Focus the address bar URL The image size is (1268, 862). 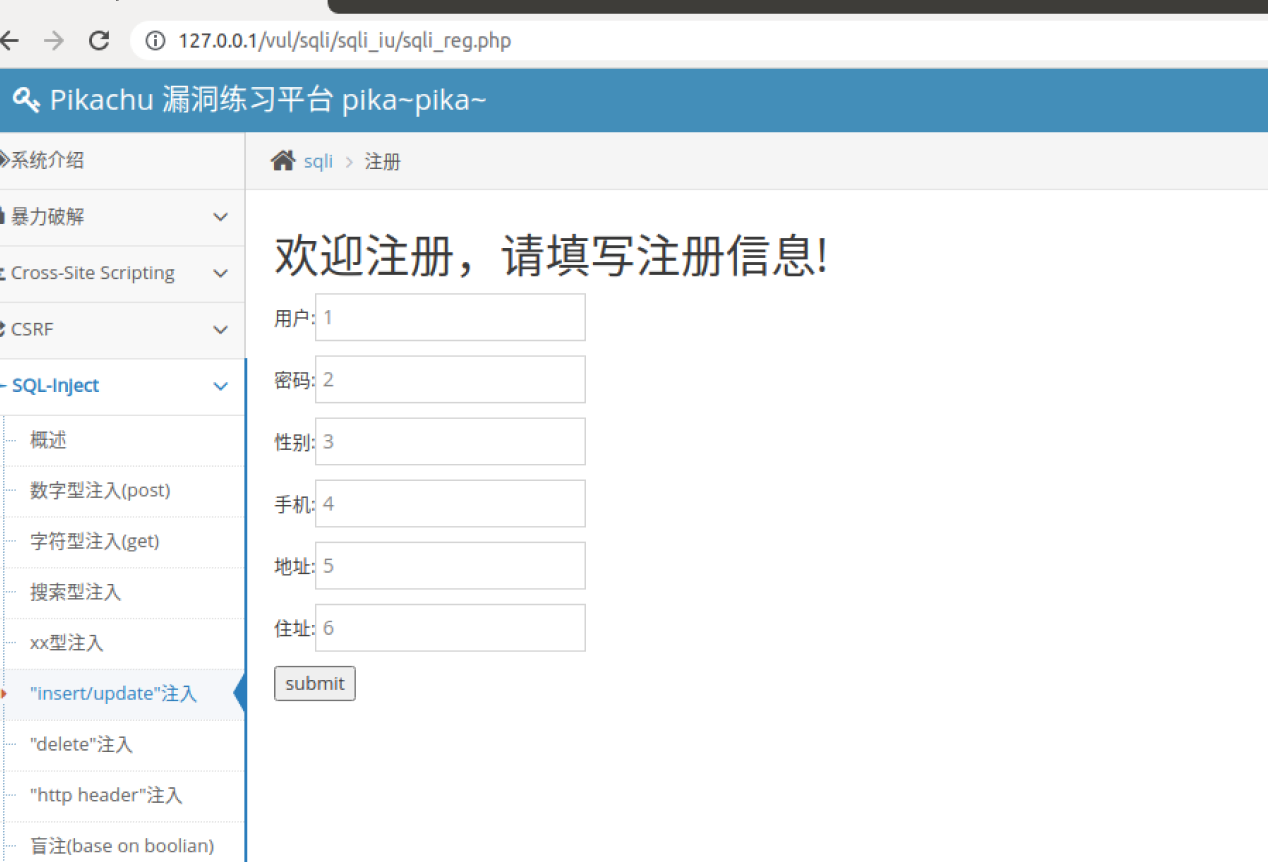tap(344, 41)
